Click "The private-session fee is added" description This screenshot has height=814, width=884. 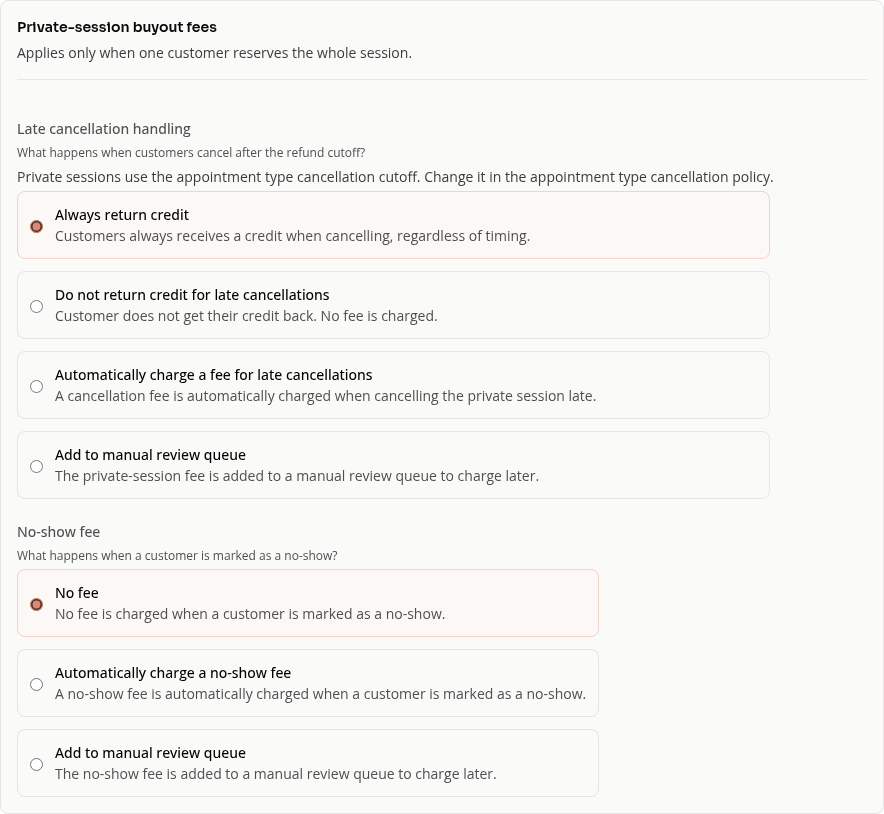pyautogui.click(x=297, y=476)
